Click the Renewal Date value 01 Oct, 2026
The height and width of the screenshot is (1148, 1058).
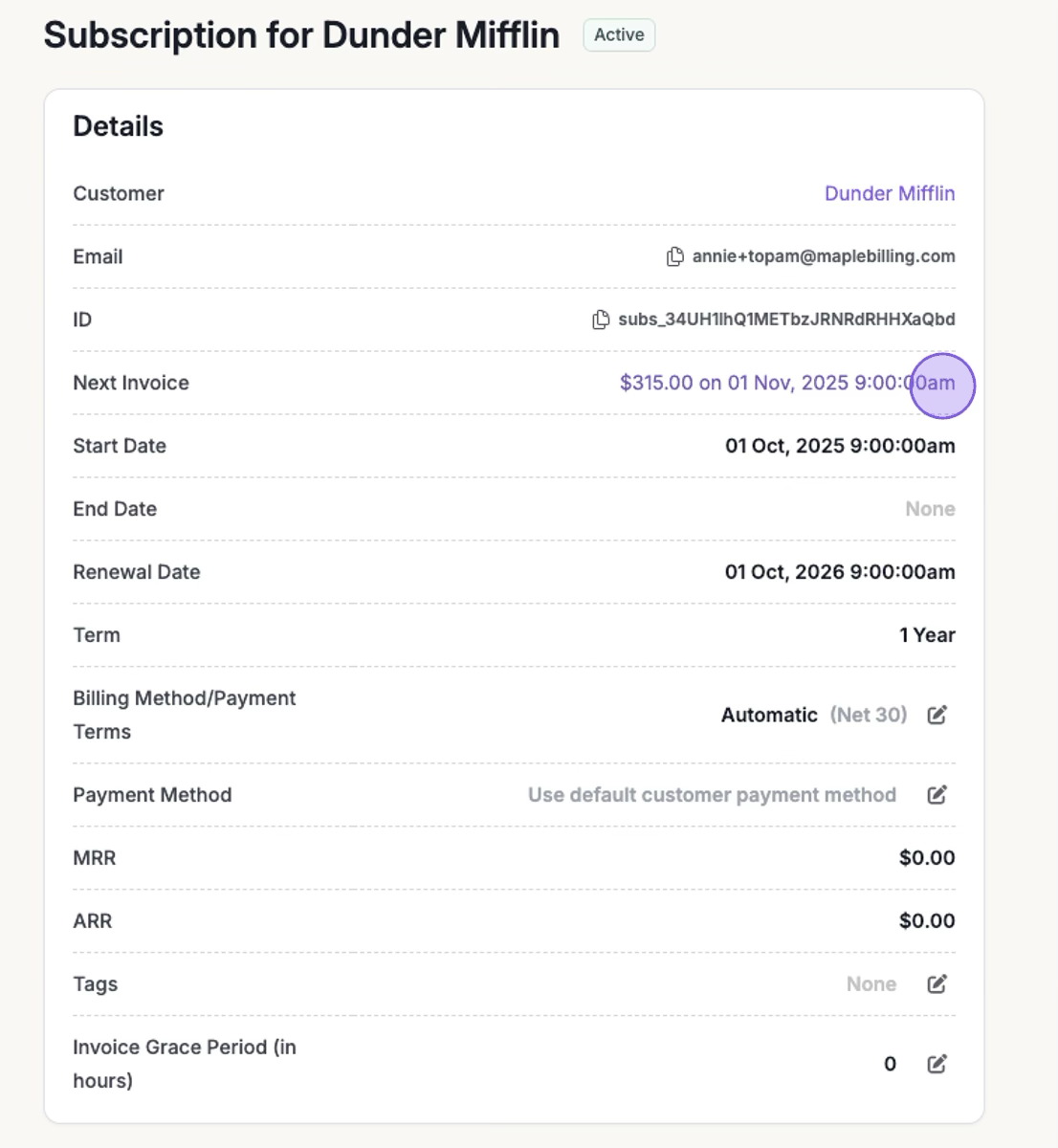click(840, 572)
